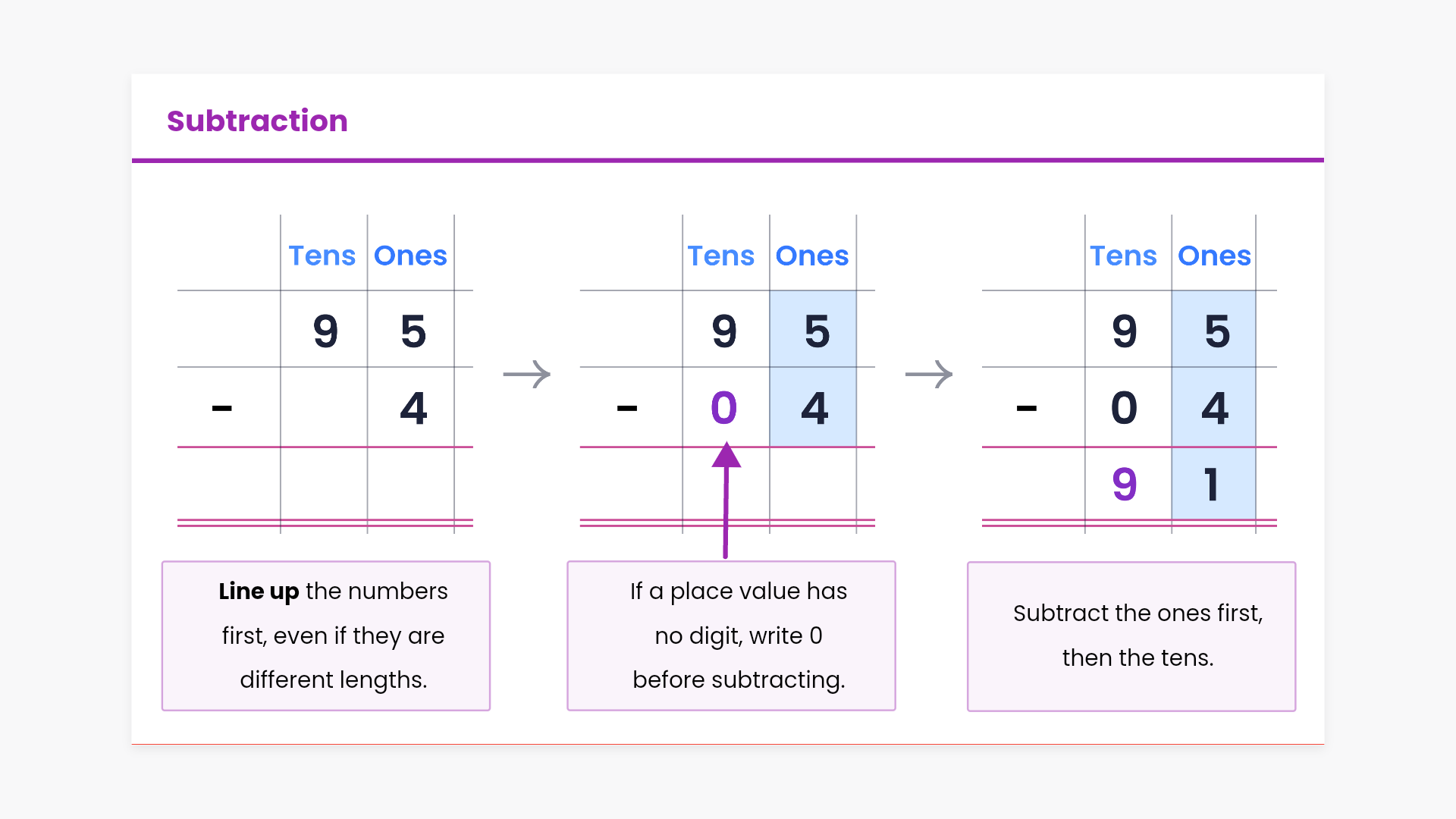This screenshot has width=1456, height=819.
Task: Click the black 0 in the third table
Action: 1125,408
